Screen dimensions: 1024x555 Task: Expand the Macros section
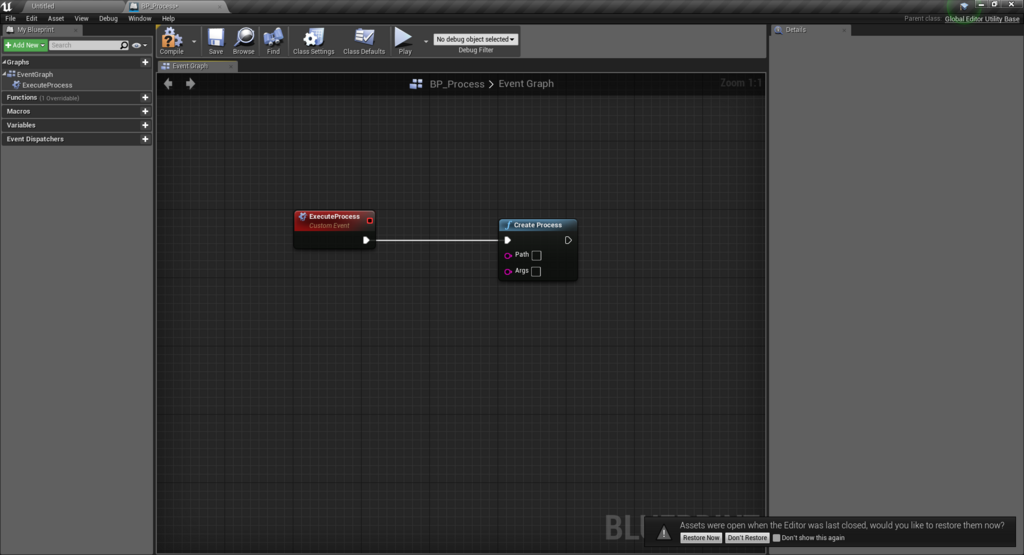pos(18,111)
